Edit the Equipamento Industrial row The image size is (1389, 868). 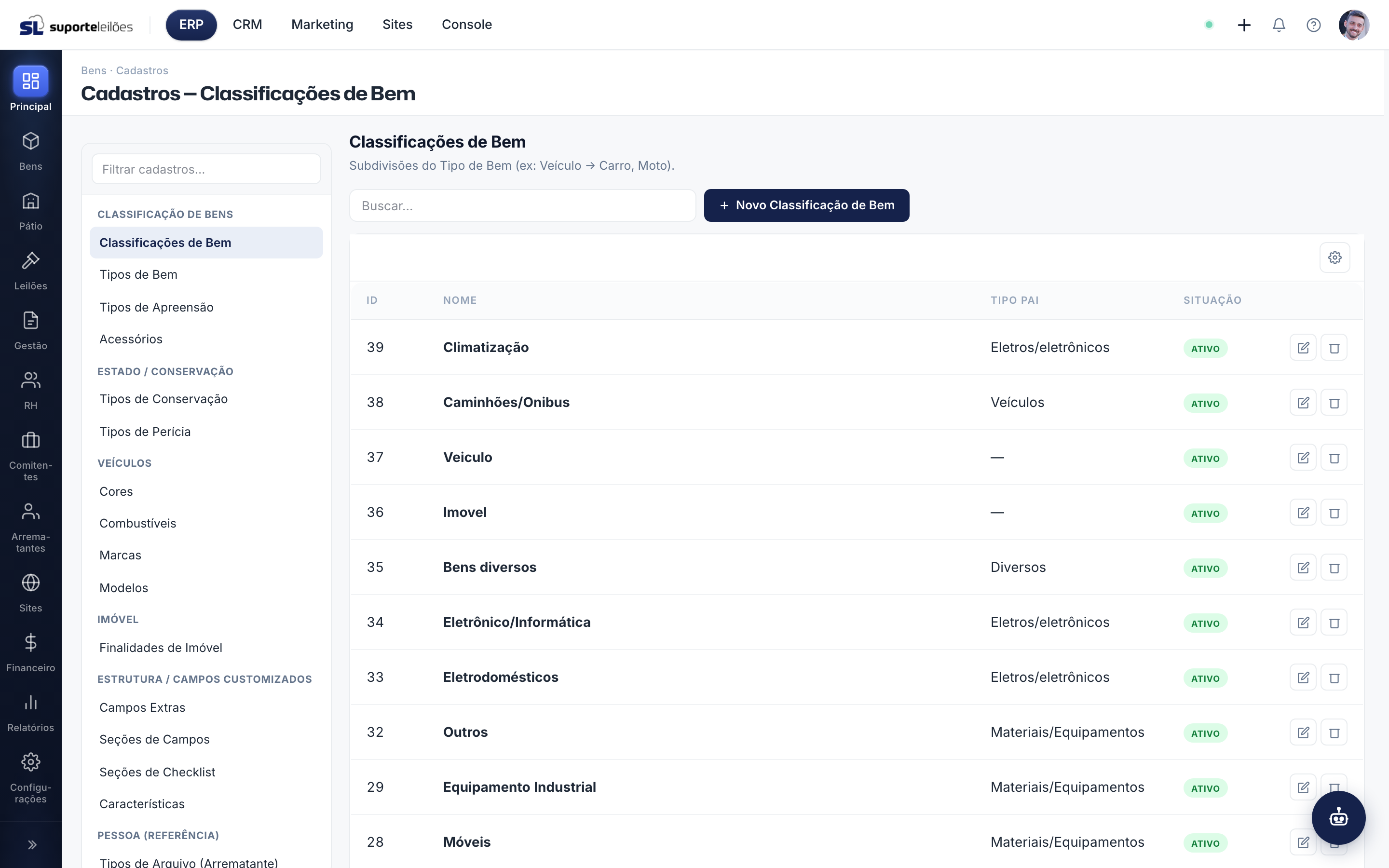coord(1303,787)
